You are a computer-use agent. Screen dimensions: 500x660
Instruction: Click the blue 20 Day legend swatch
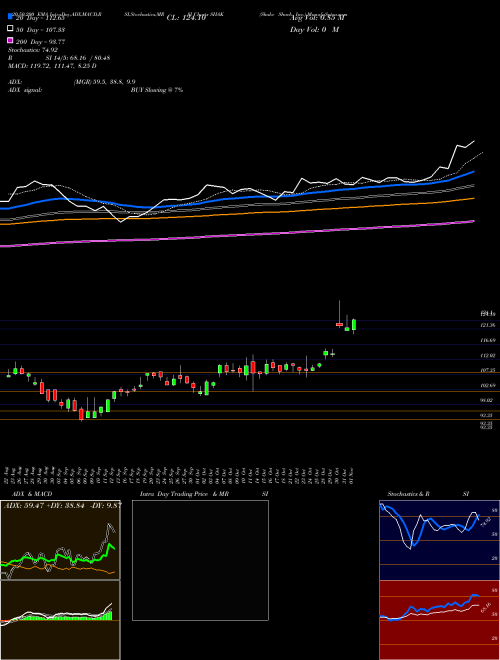tap(10, 17)
